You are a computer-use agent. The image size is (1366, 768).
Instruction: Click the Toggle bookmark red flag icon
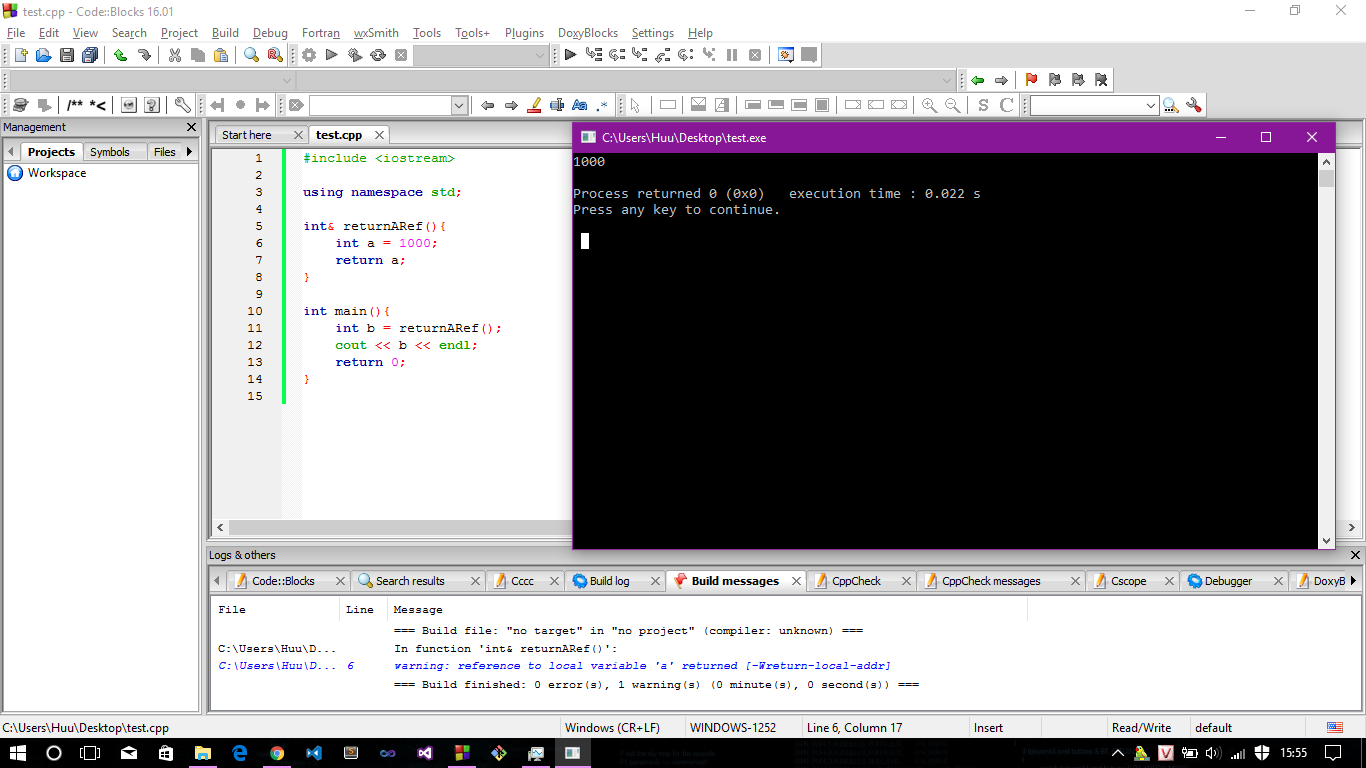1031,81
